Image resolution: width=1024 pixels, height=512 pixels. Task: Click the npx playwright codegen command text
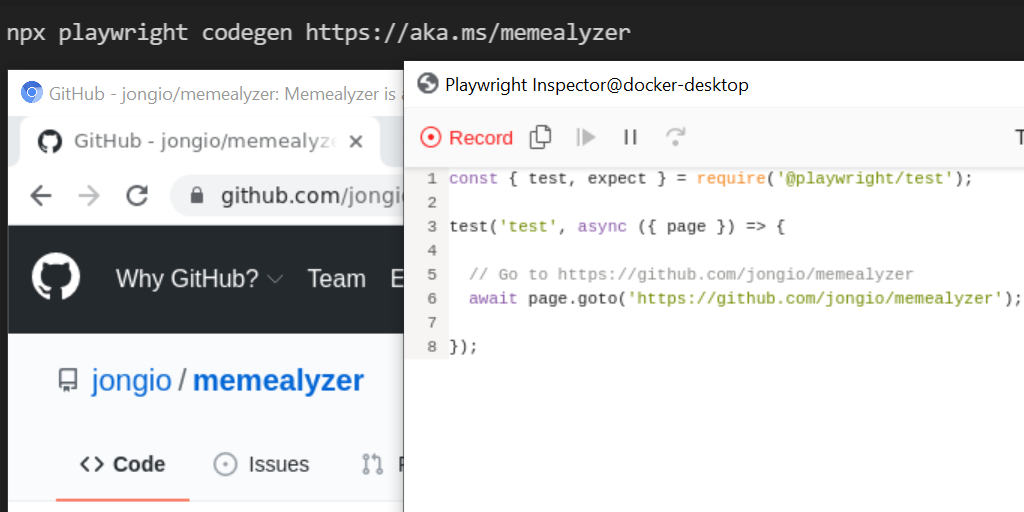(319, 33)
